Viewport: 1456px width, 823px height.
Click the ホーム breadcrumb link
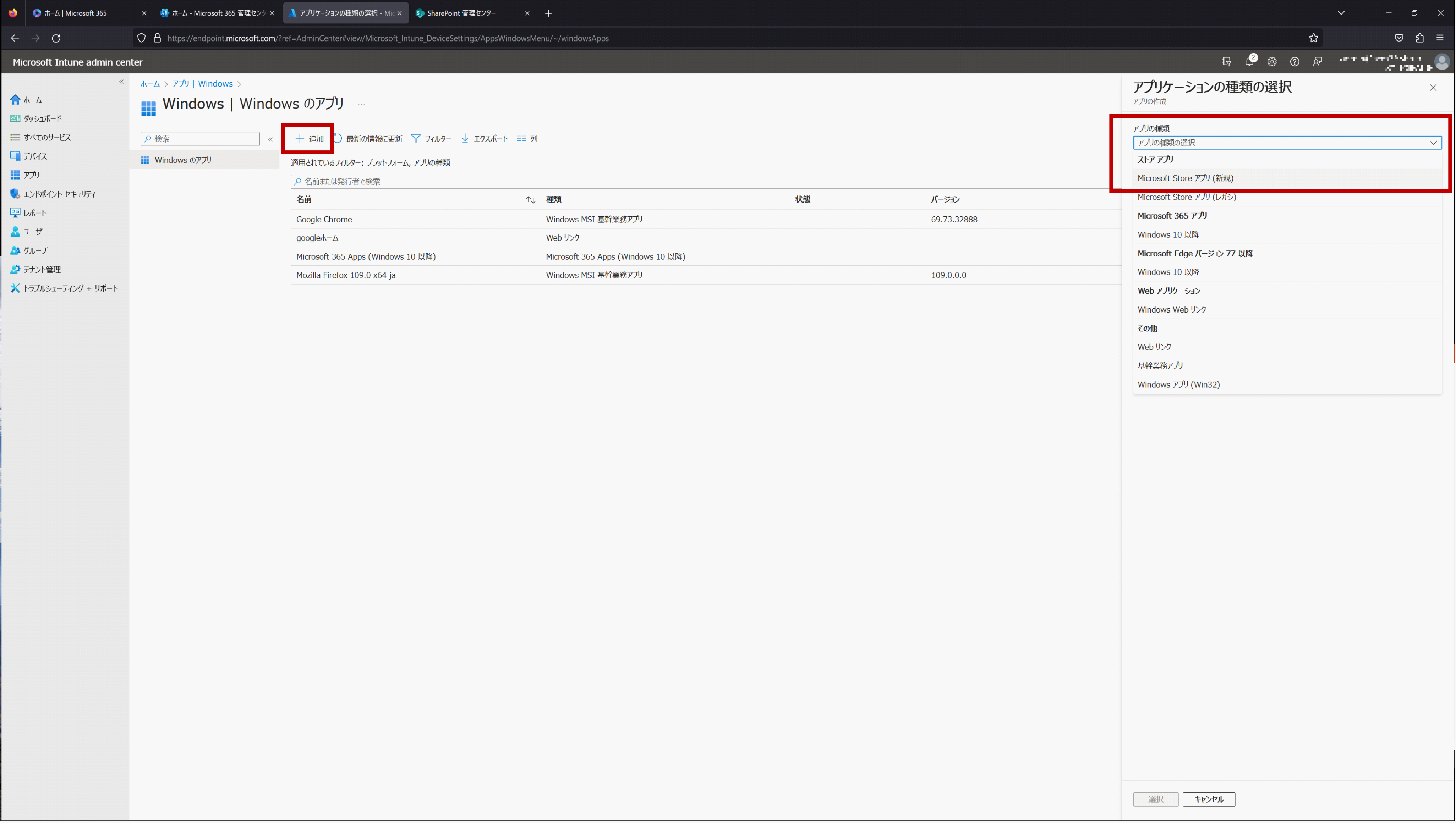pos(150,84)
